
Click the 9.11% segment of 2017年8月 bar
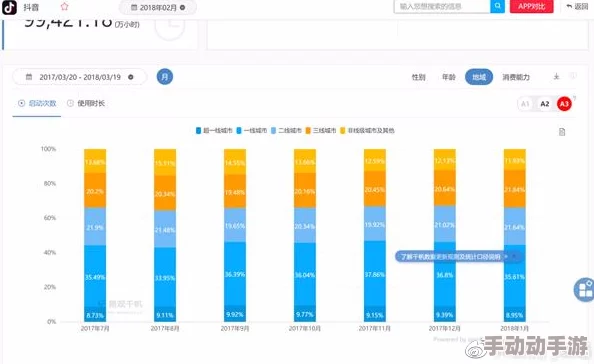click(165, 314)
